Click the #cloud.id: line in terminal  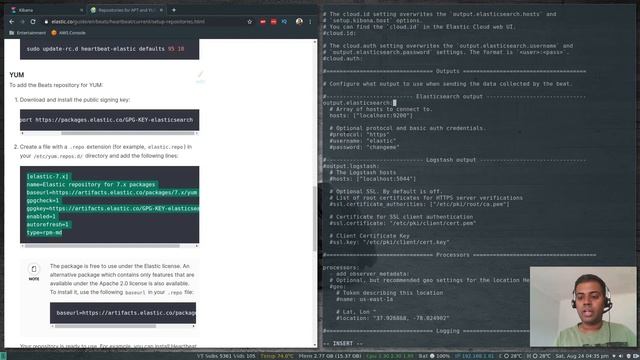339,33
